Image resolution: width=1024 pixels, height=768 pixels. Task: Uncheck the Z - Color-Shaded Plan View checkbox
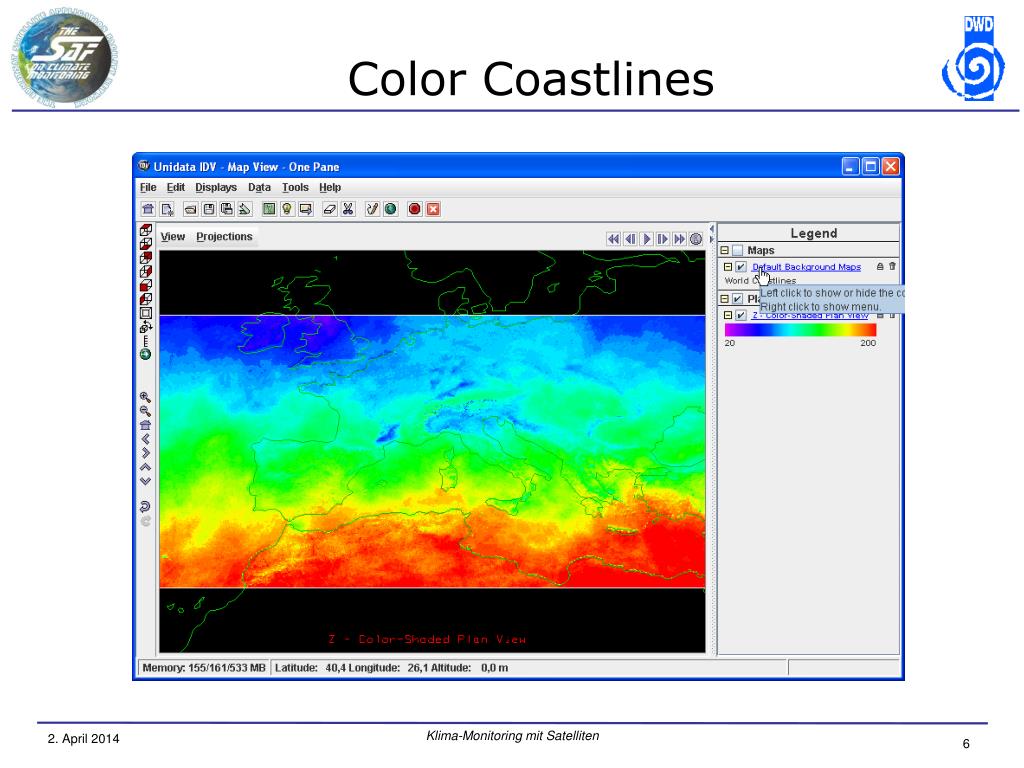741,315
